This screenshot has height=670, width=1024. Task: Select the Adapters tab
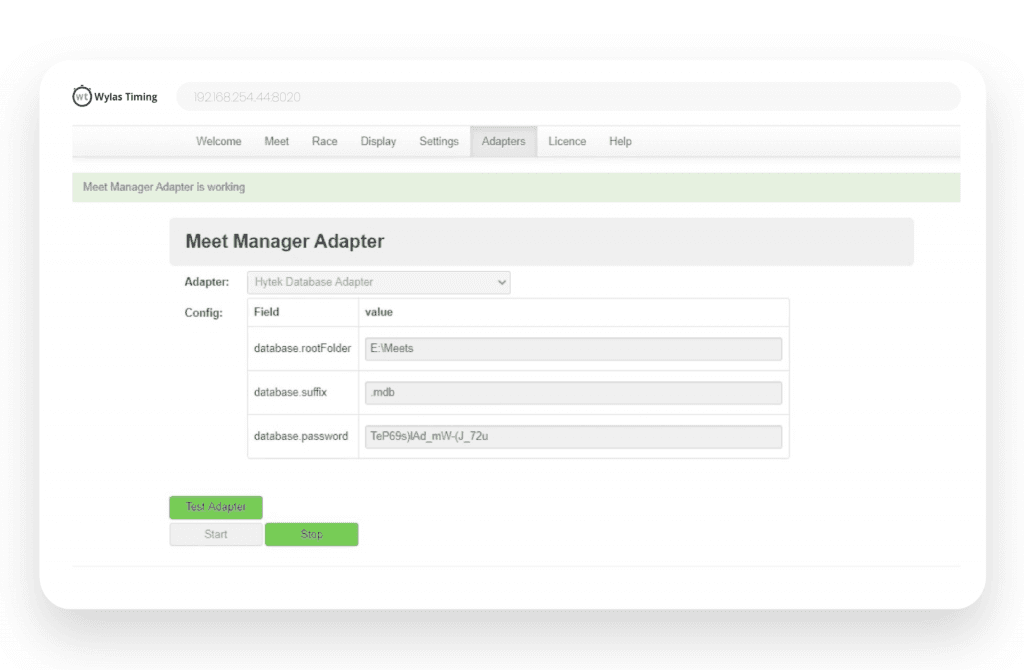pyautogui.click(x=503, y=141)
